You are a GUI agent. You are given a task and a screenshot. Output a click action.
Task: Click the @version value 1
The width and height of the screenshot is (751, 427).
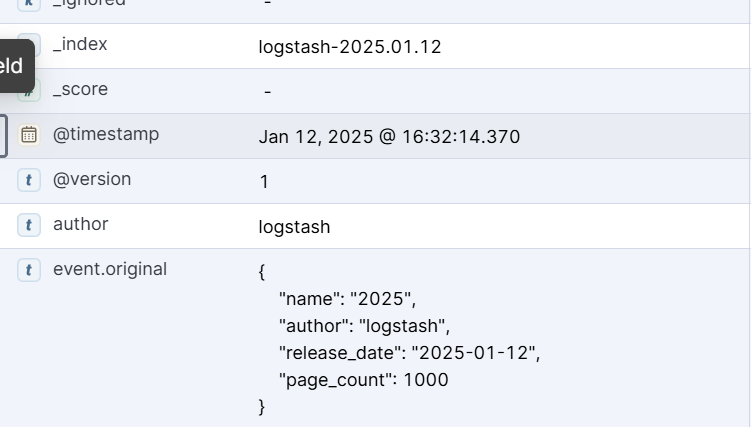[264, 182]
